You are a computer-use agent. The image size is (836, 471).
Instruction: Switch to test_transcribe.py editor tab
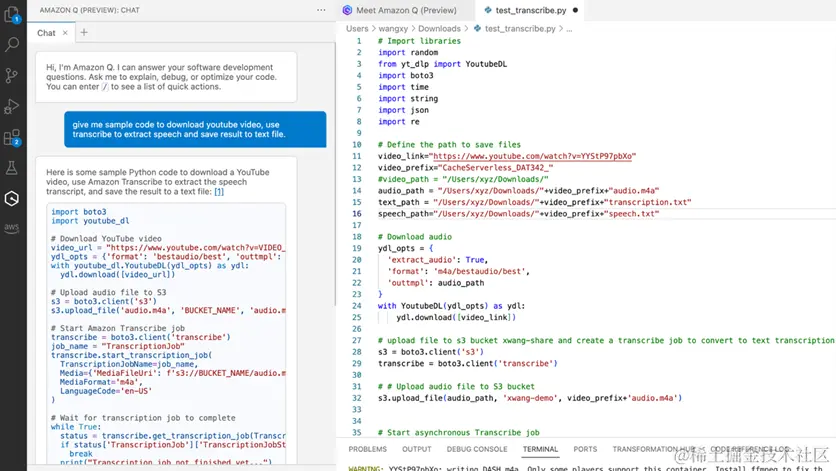pyautogui.click(x=530, y=10)
